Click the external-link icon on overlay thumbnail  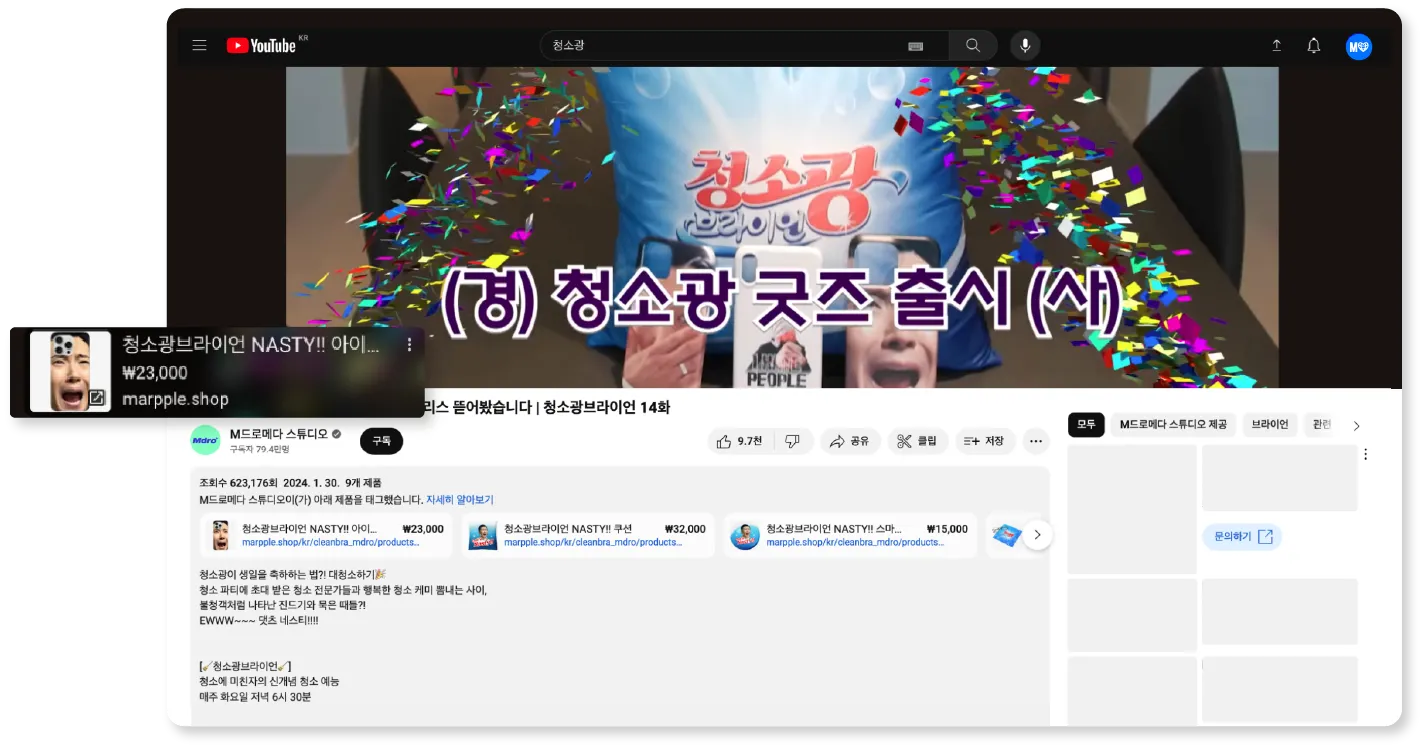97,398
